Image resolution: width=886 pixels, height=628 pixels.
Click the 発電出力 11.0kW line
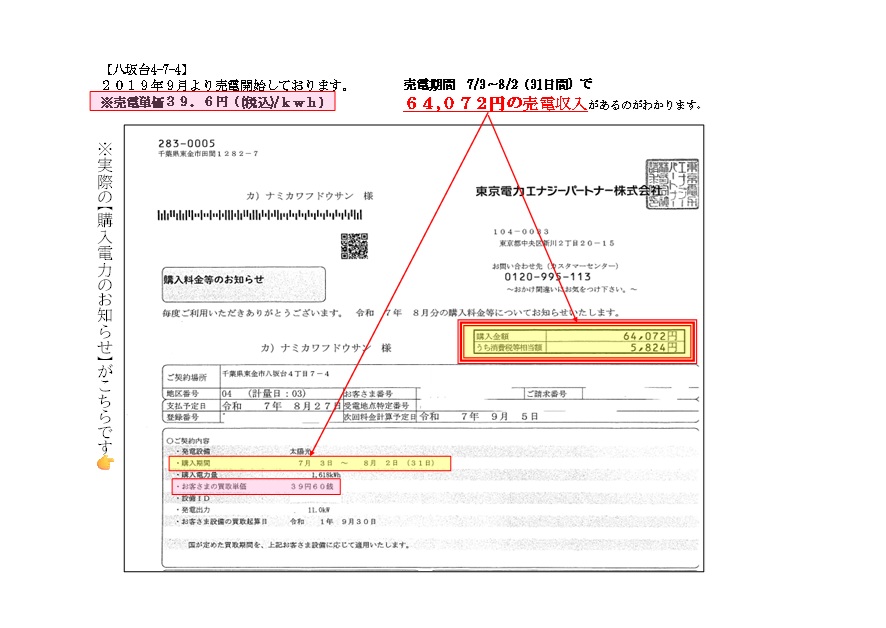click(250, 509)
